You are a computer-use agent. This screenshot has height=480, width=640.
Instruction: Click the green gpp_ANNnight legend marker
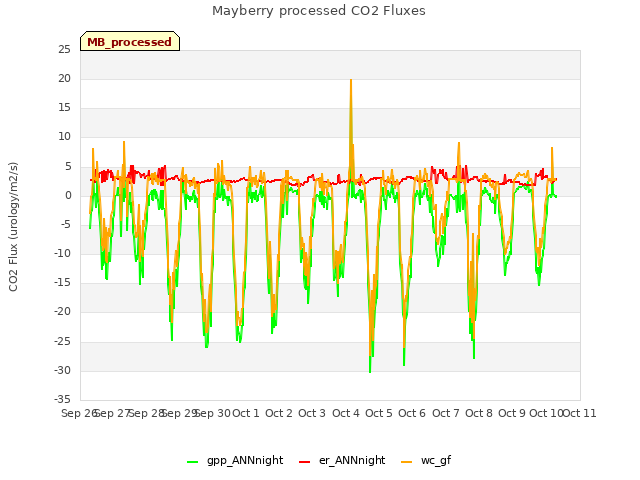click(x=192, y=462)
